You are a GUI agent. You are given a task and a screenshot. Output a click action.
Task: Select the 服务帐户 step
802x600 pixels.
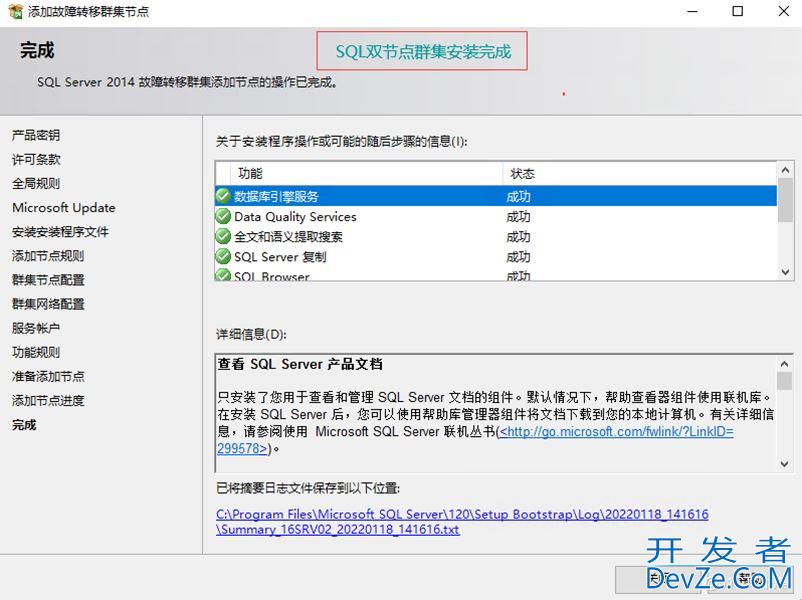[36, 328]
